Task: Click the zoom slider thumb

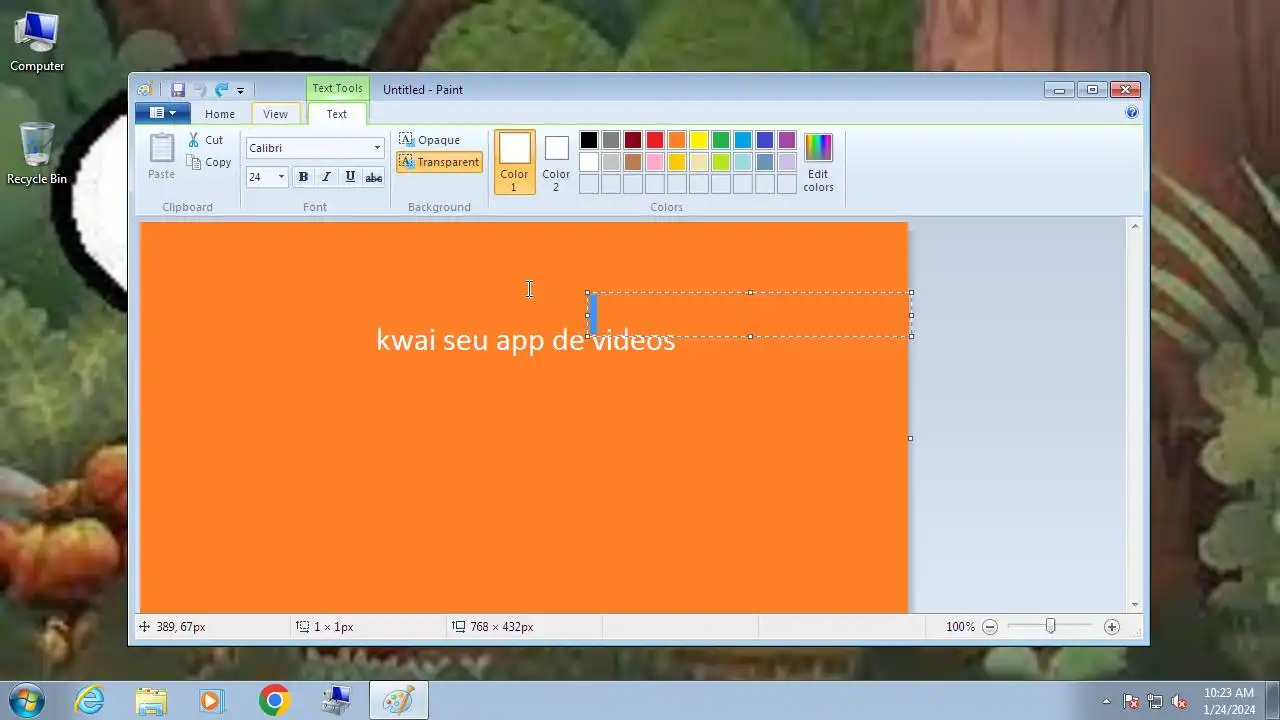Action: 1050,626
